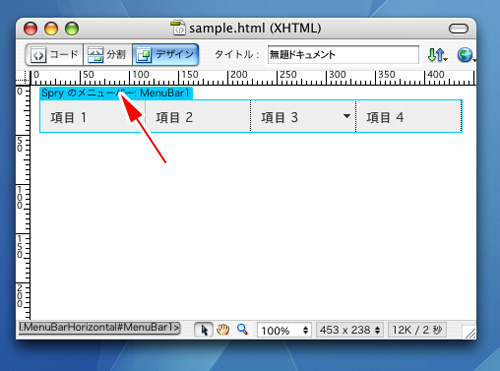Switch to Code view (コード)

point(55,54)
